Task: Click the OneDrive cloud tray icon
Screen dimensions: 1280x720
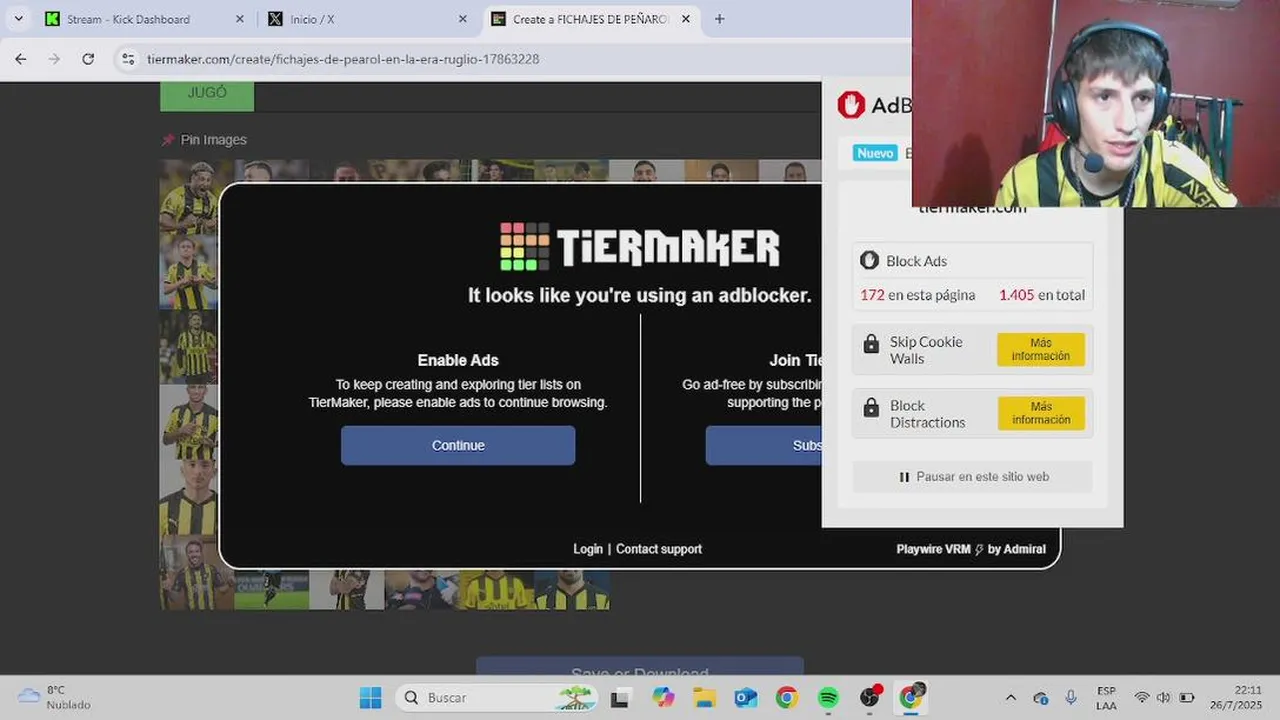Action: (x=1040, y=698)
